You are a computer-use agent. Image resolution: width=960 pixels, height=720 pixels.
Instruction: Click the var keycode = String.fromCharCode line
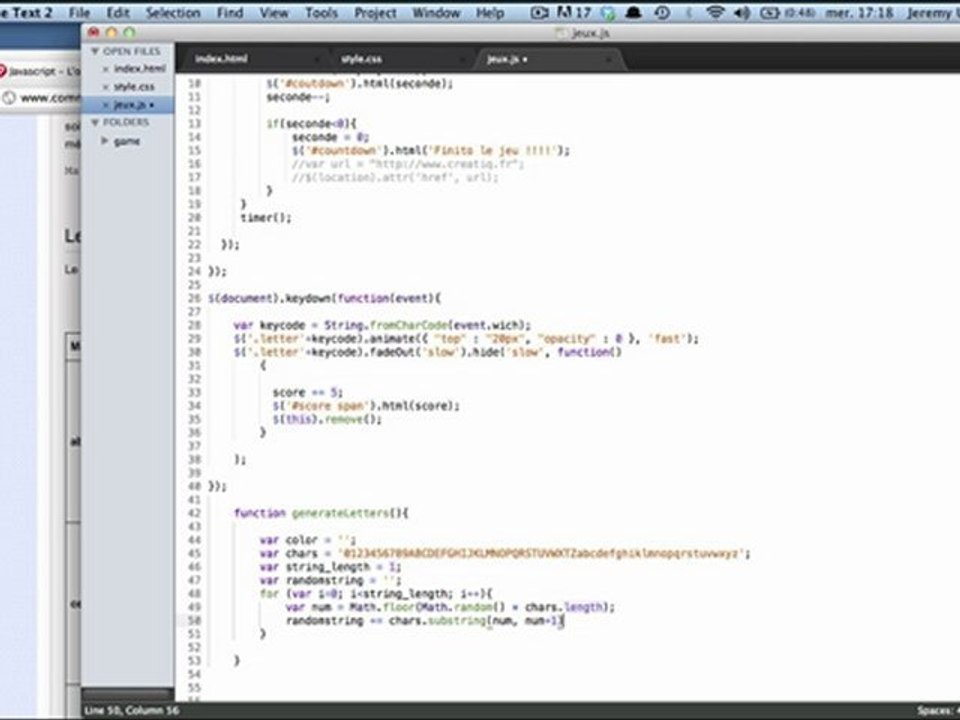coord(382,325)
